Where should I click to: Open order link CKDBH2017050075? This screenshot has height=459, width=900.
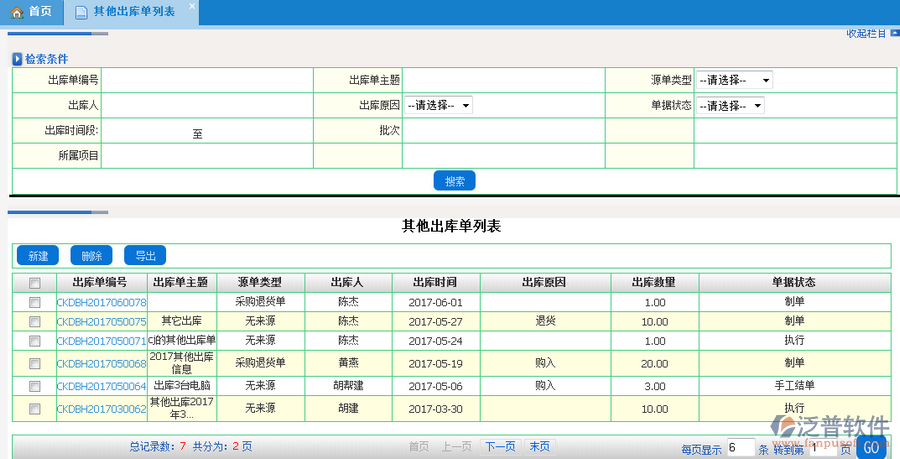101,321
